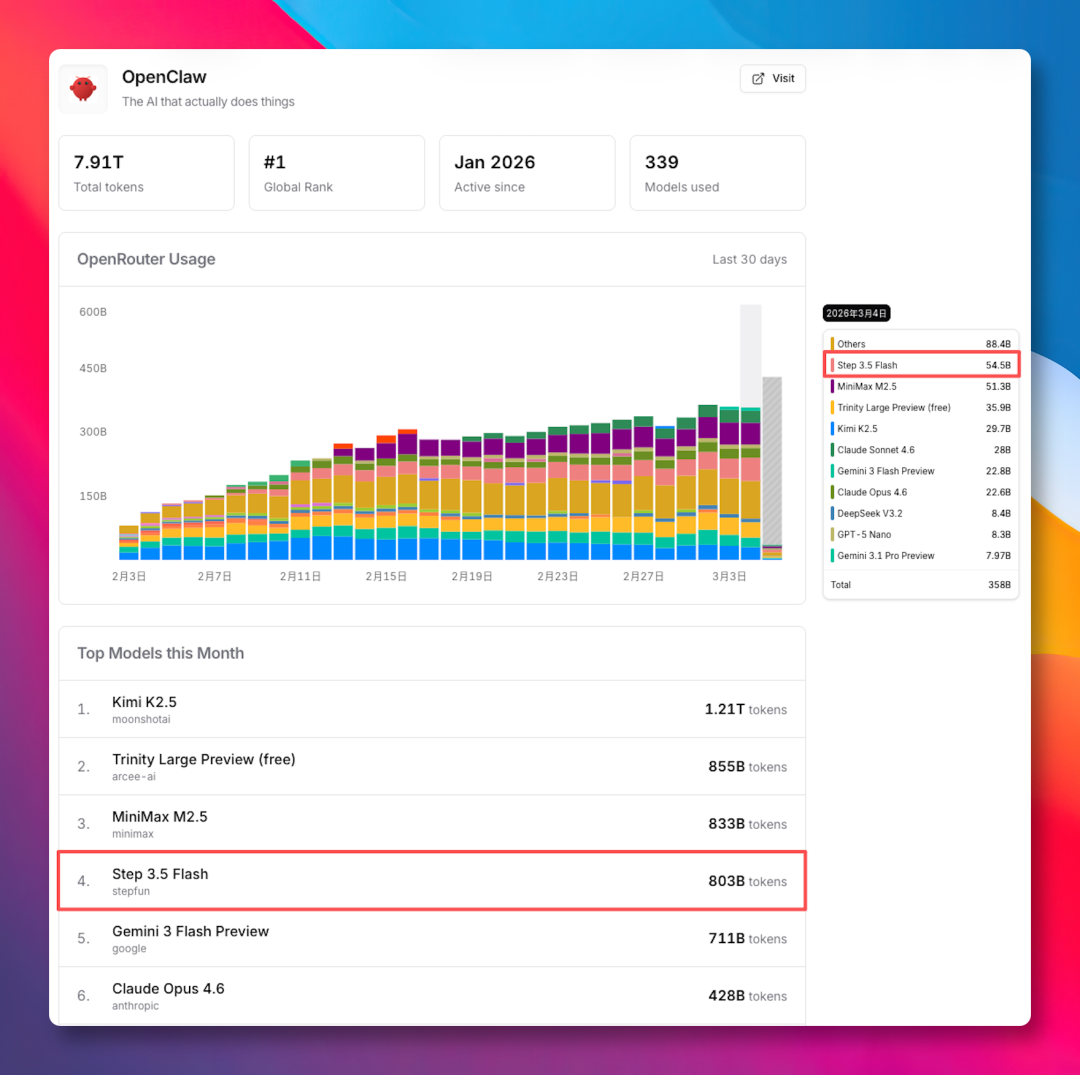The image size is (1080, 1075).
Task: Click the Kimi K2.5 blue legend marker
Action: [x=832, y=428]
